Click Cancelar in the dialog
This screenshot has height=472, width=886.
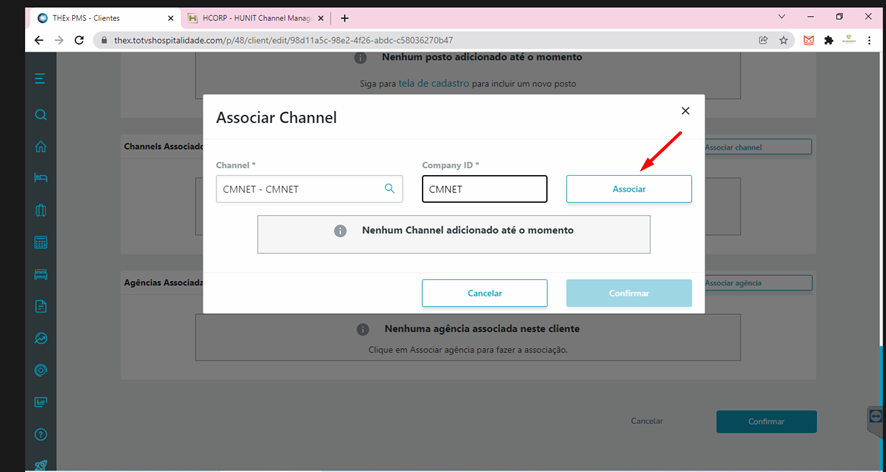[x=485, y=293]
